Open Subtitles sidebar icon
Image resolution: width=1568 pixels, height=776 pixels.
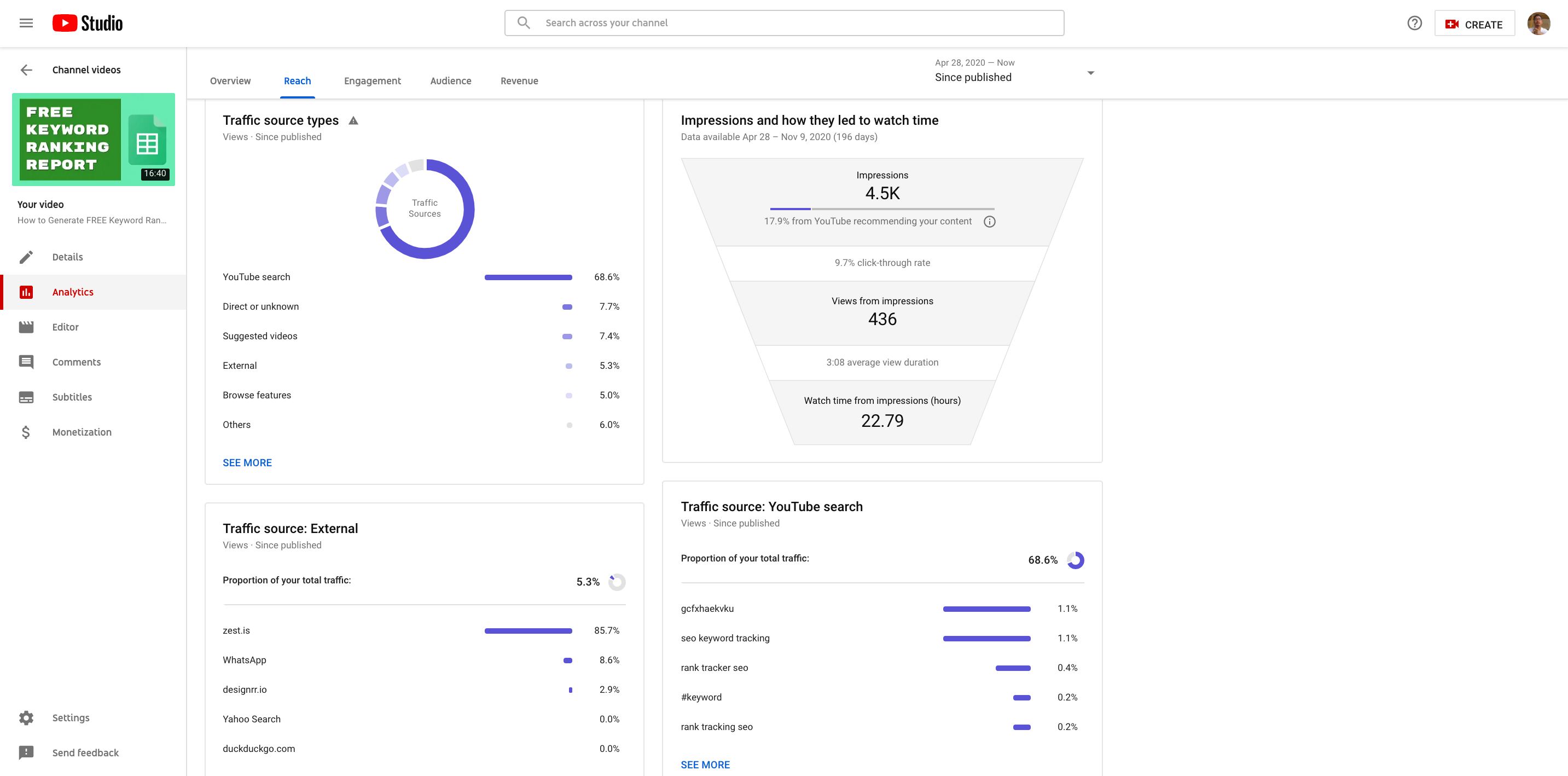pyautogui.click(x=26, y=397)
